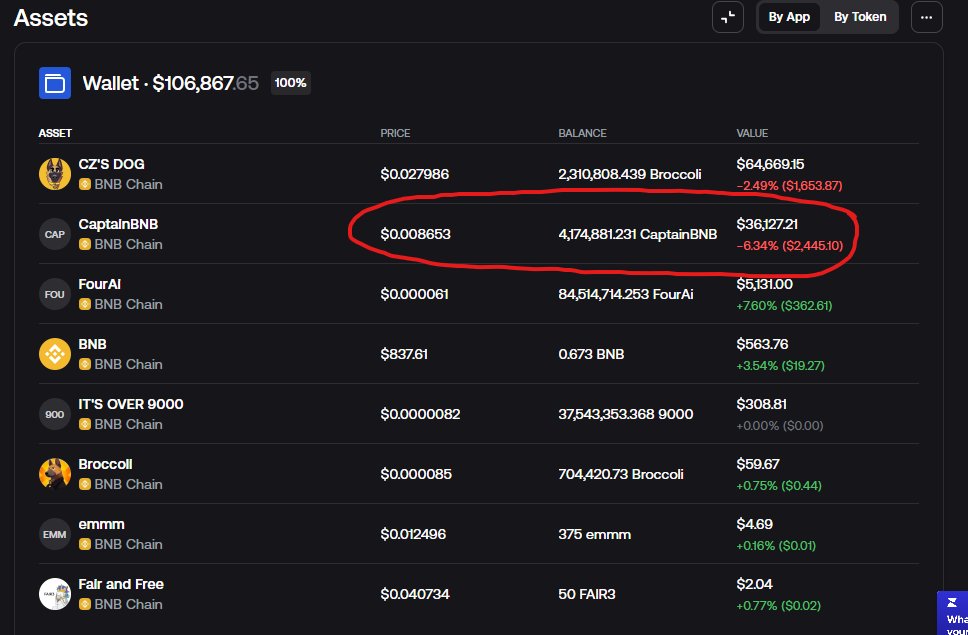Click the blue Wallet icon

55,83
